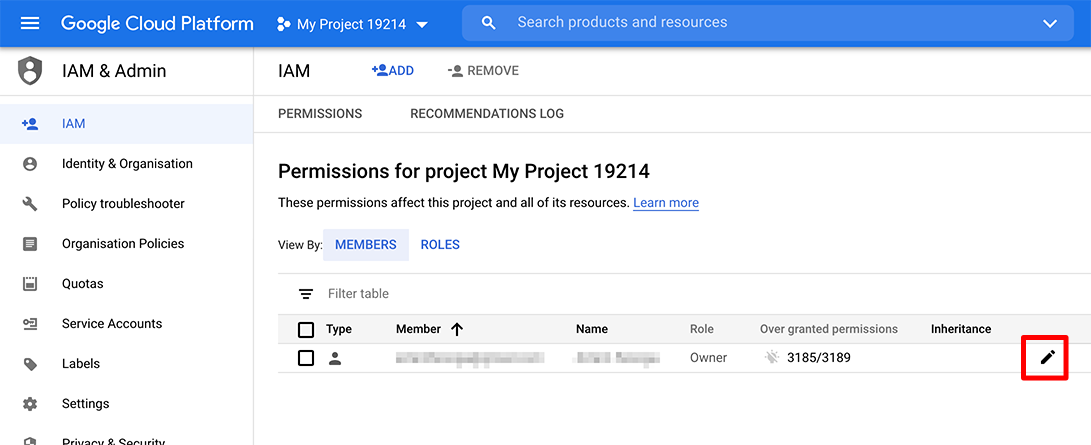Image resolution: width=1091 pixels, height=445 pixels.
Task: Click the Name column header
Action: pyautogui.click(x=592, y=329)
